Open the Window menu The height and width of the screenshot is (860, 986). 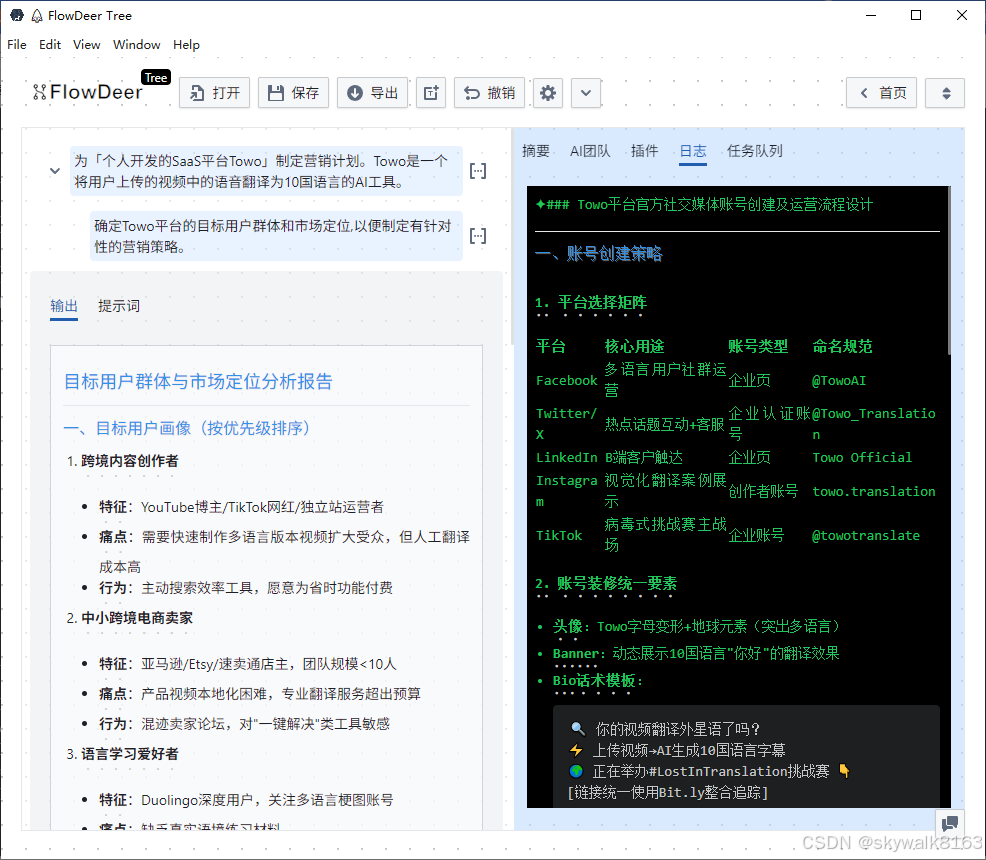click(136, 45)
